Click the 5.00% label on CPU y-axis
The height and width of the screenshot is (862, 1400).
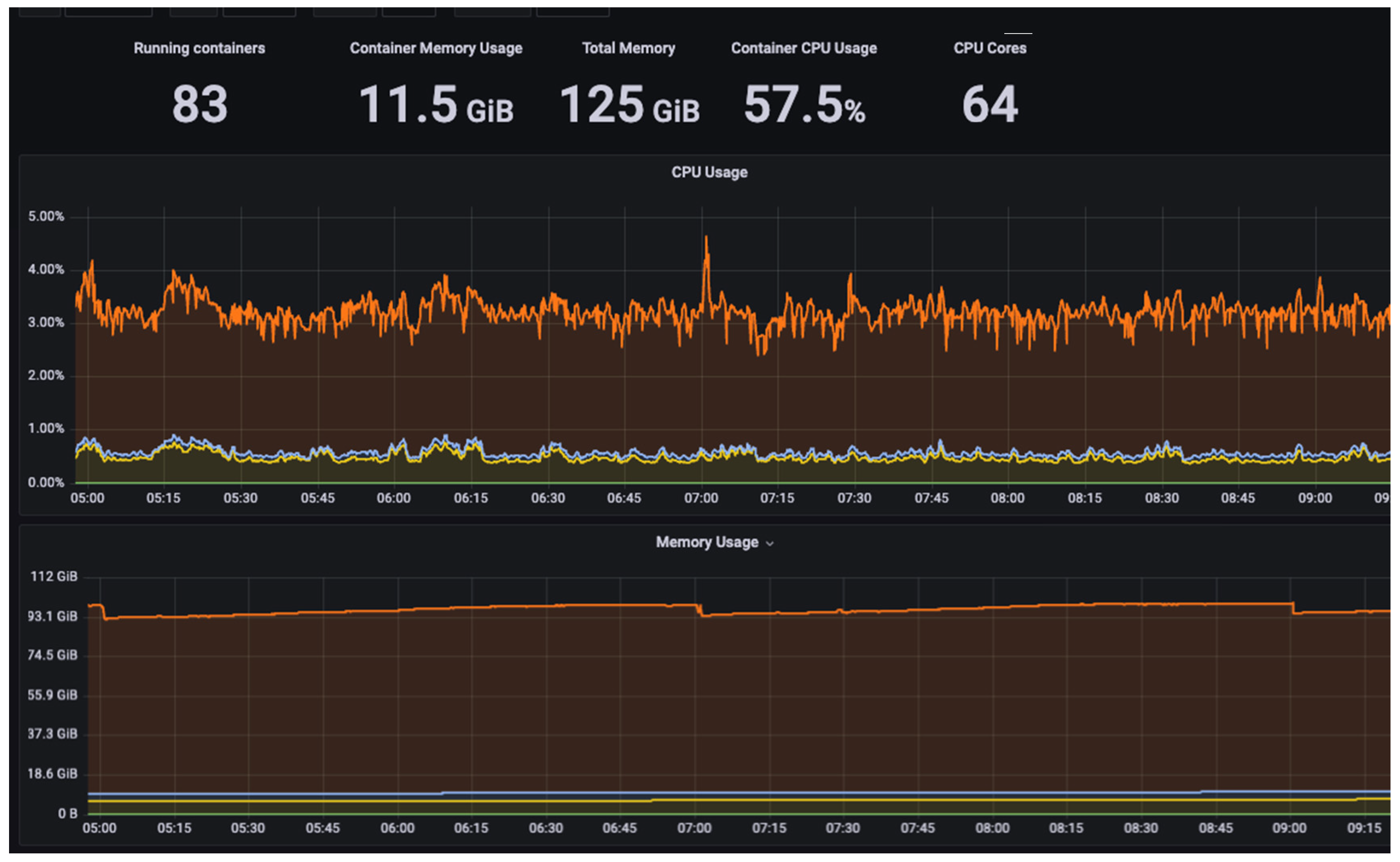coord(46,217)
